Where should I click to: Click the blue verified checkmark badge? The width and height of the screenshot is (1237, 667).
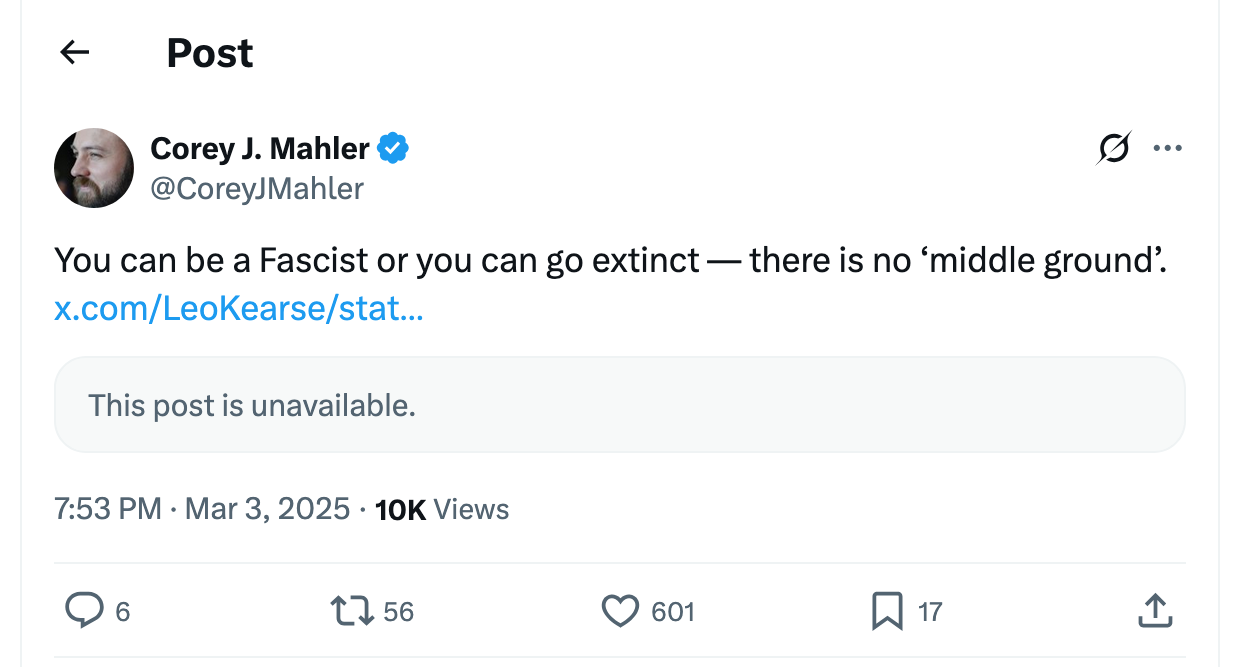393,149
